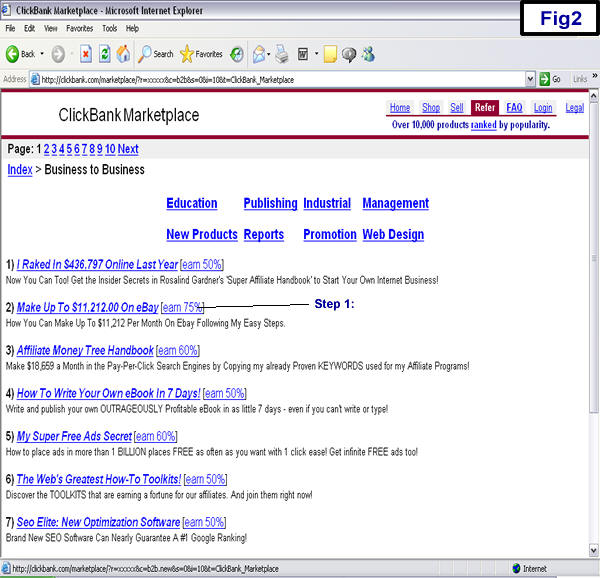Click the Legal navigation link
600x578 pixels.
click(x=575, y=107)
